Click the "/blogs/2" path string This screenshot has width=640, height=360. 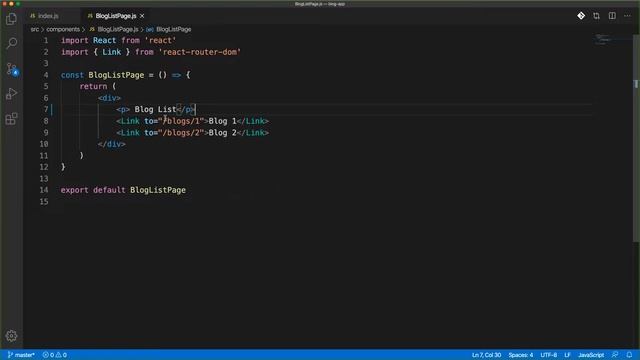(181, 133)
